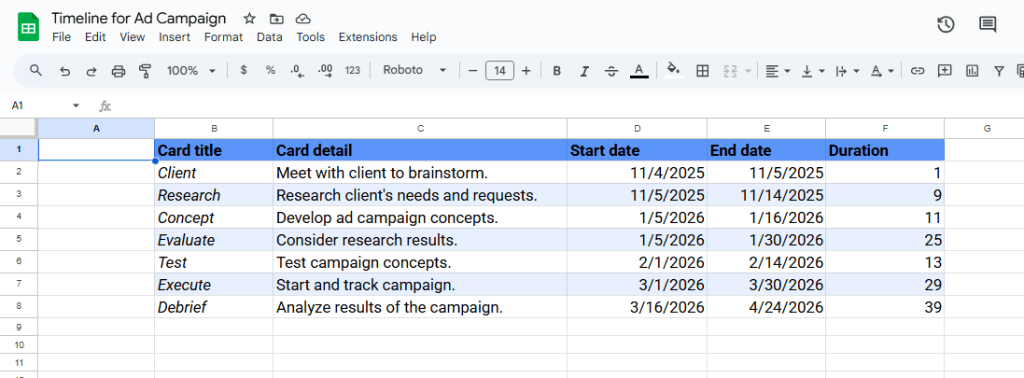Open the zoom 100% dropdown
Screen dimensions: 1024x378
pyautogui.click(x=191, y=71)
